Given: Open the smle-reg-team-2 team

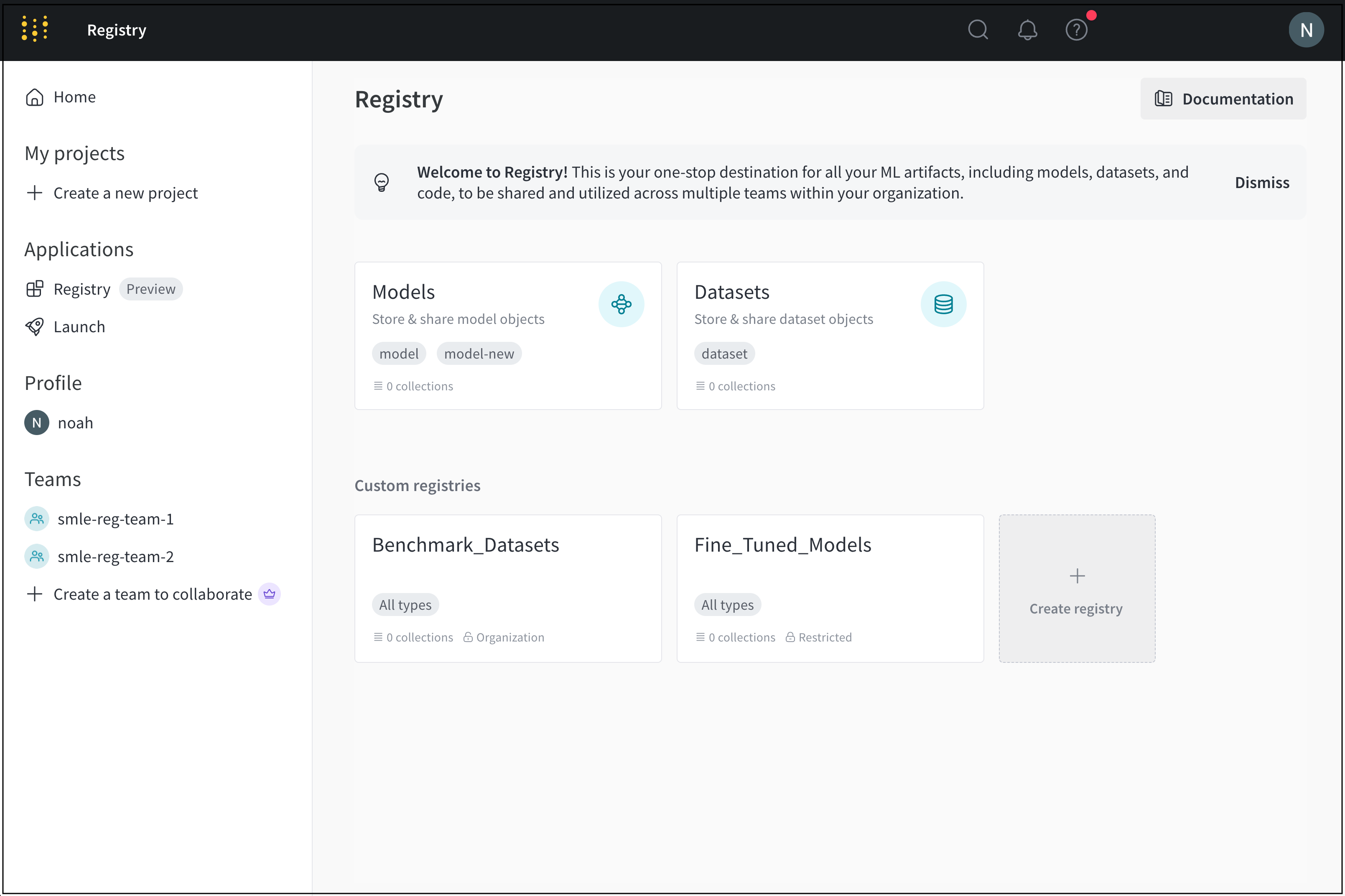Looking at the screenshot, I should 116,556.
